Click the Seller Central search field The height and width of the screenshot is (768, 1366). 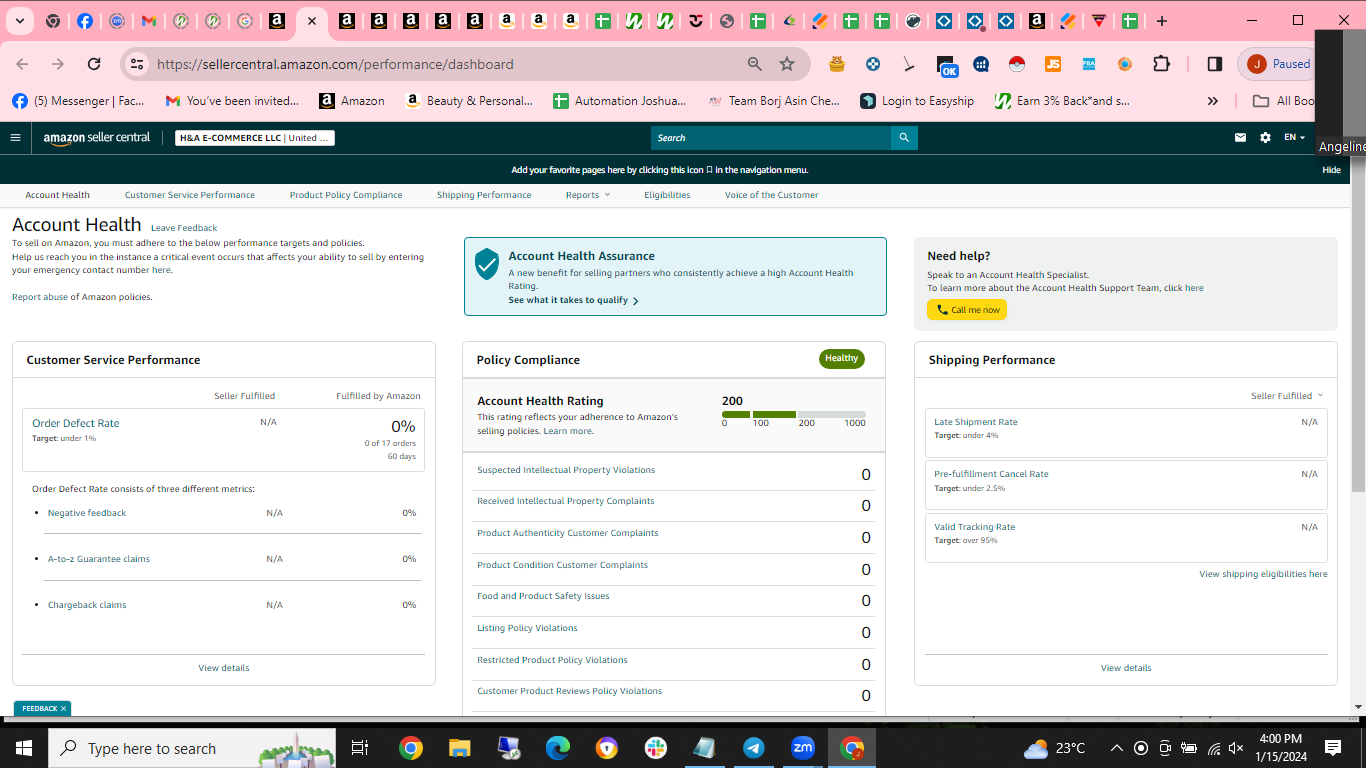[771, 138]
